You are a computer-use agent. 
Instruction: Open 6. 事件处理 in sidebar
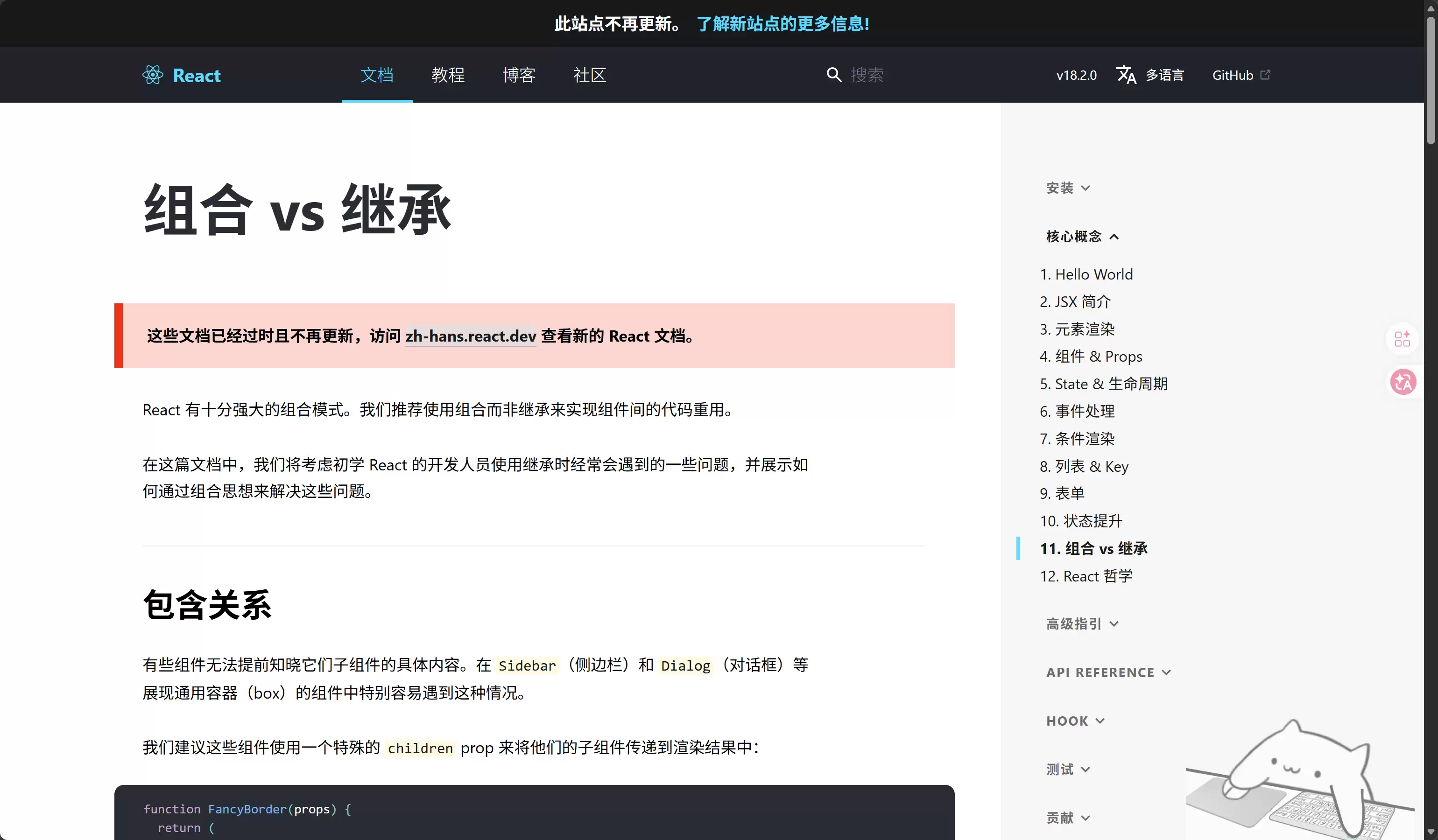[x=1077, y=411]
